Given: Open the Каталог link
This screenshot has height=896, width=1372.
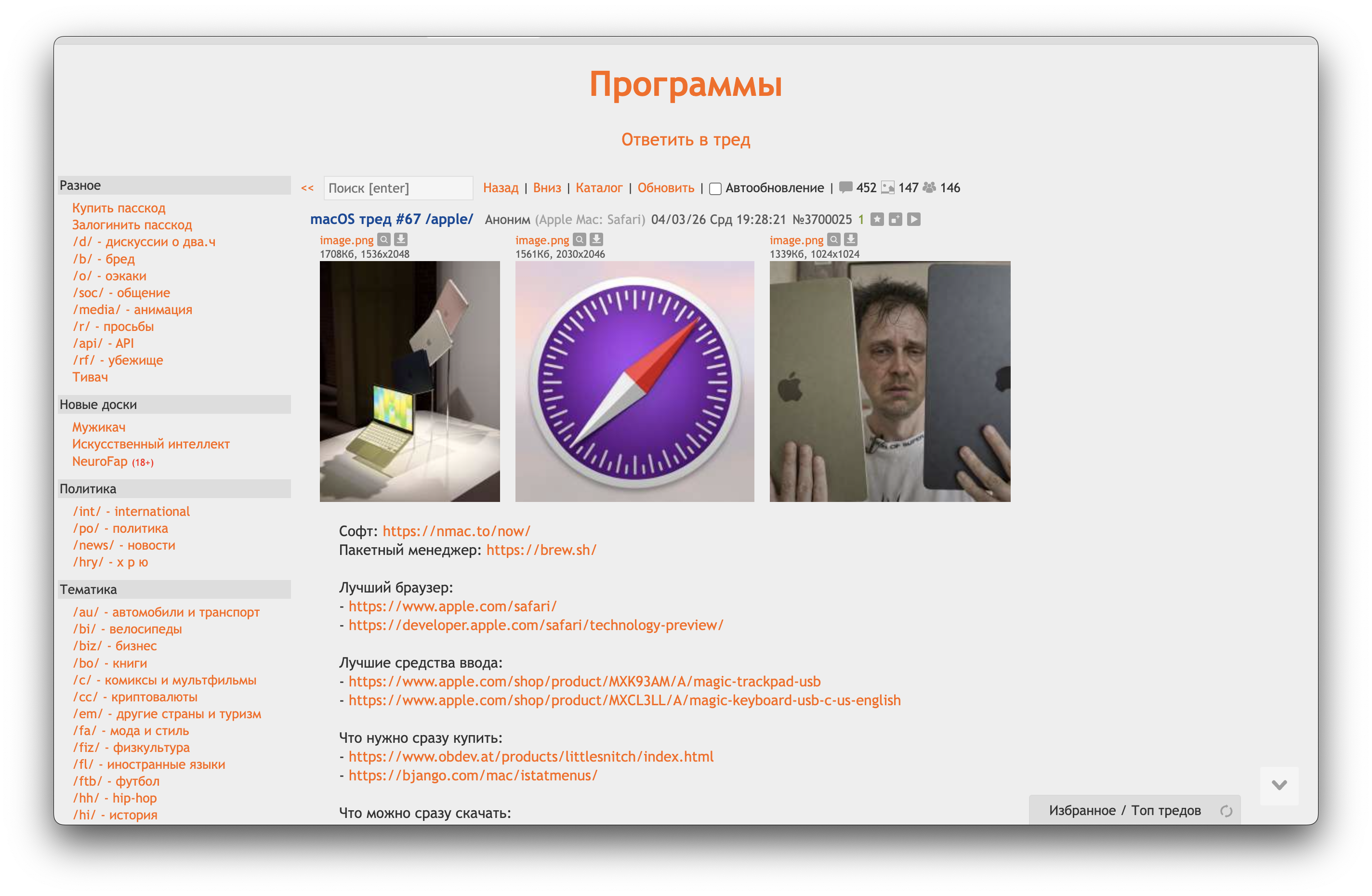Looking at the screenshot, I should coord(599,187).
